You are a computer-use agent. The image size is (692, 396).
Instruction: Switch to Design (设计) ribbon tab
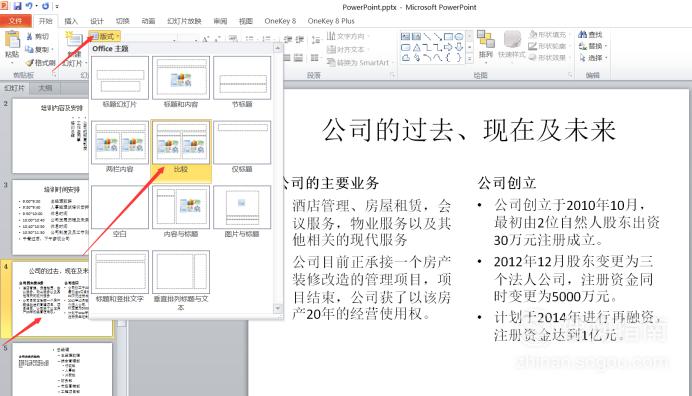click(97, 21)
